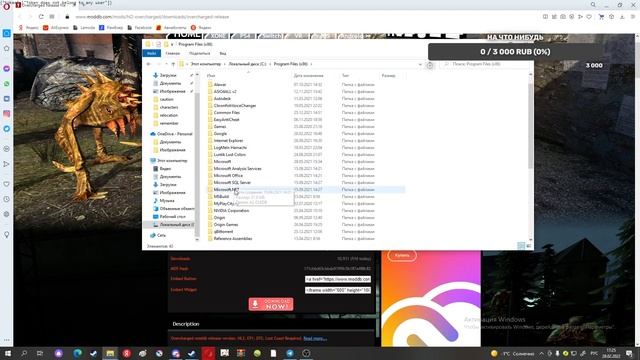Screen dimensions: 640x360
Task: Select OneDrive - Personal in navigation pane
Action: click(174, 134)
